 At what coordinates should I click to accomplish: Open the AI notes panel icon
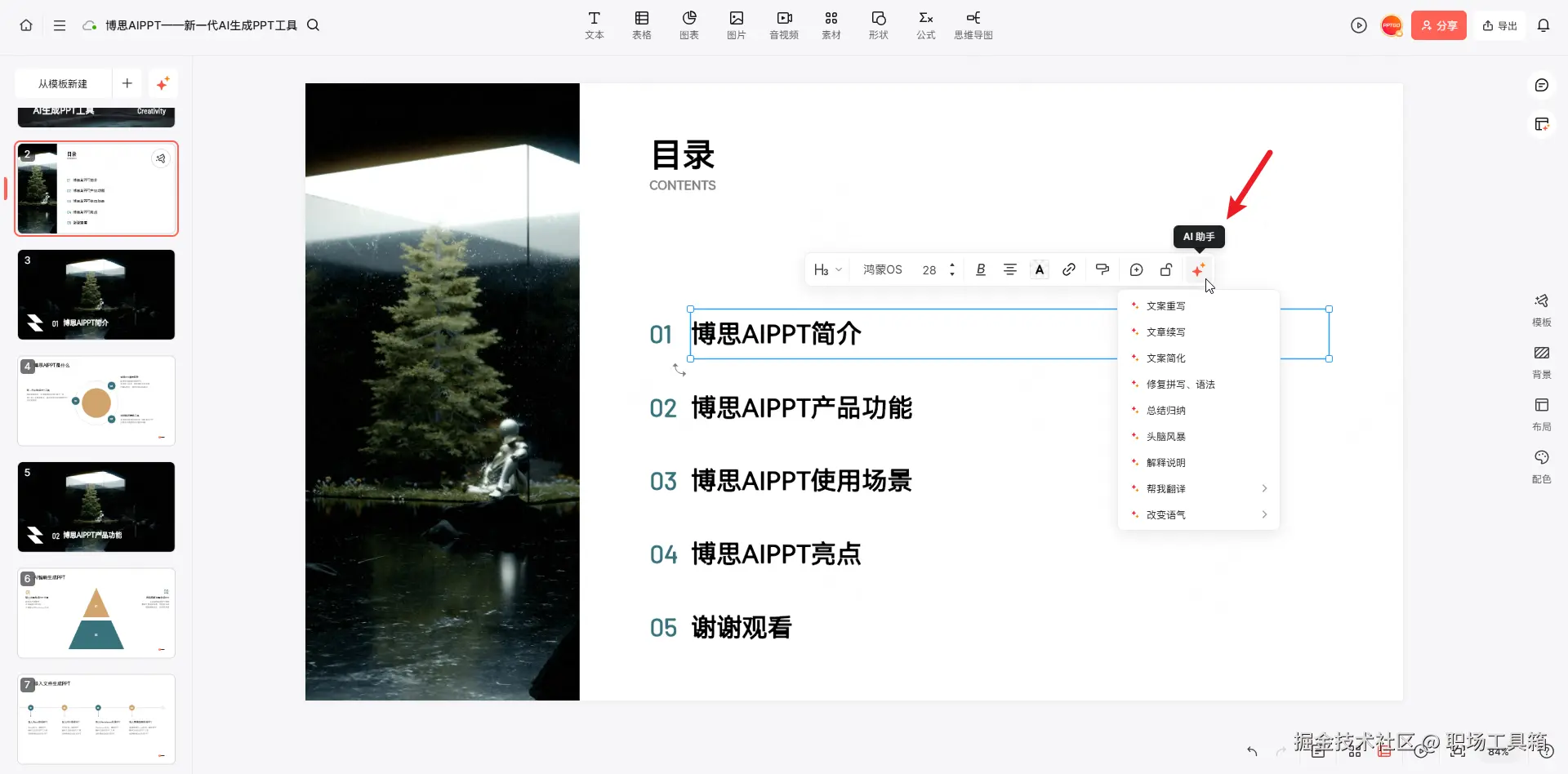coord(1542,124)
